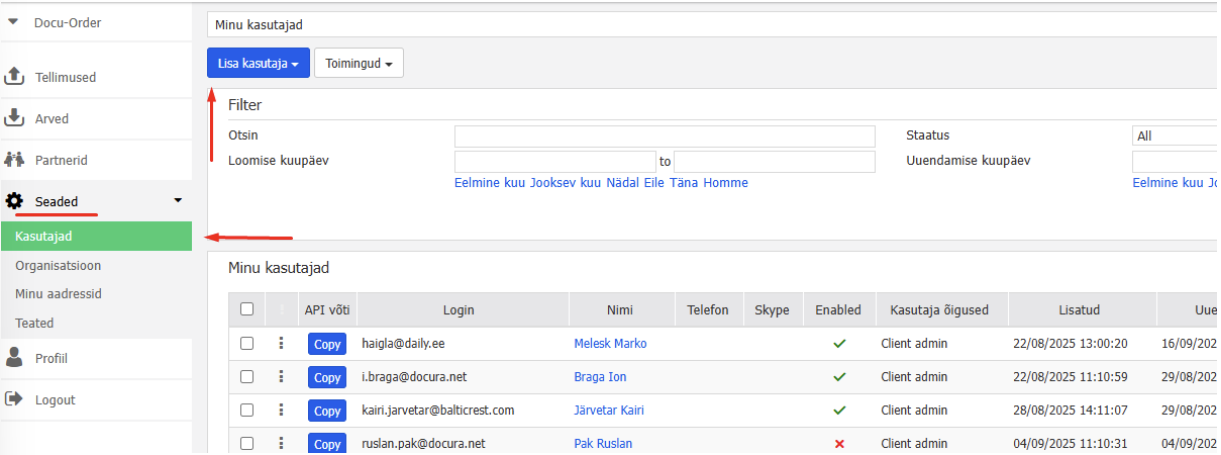Open row actions menu for haigla@daily.ee

click(x=282, y=343)
